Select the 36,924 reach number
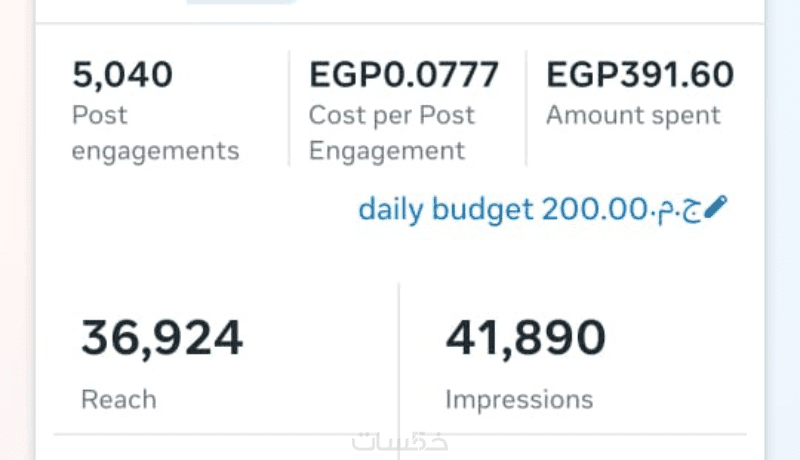This screenshot has width=800, height=460. click(x=161, y=338)
